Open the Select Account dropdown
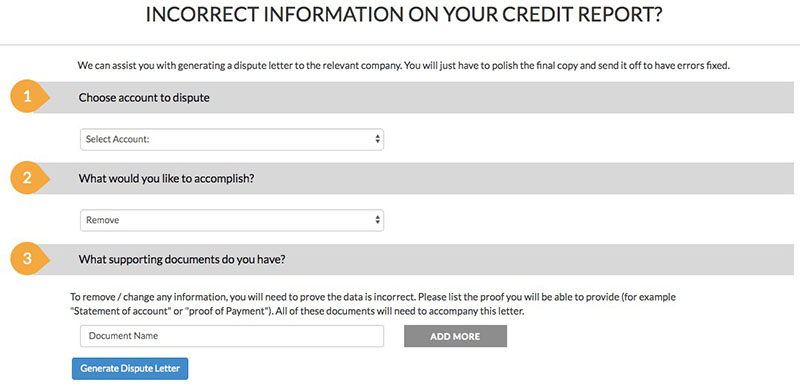800x388 pixels. [x=232, y=139]
